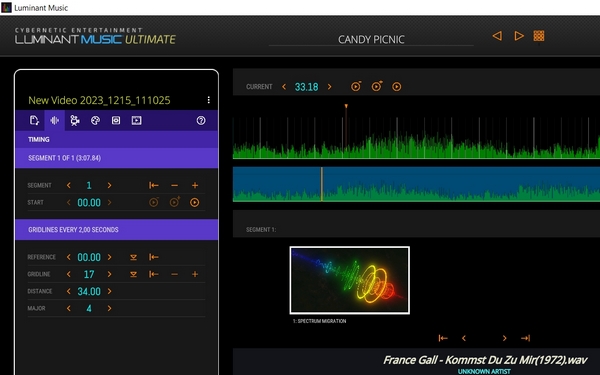The image size is (600, 375).
Task: Open New Video three-dot options menu
Action: point(208,100)
